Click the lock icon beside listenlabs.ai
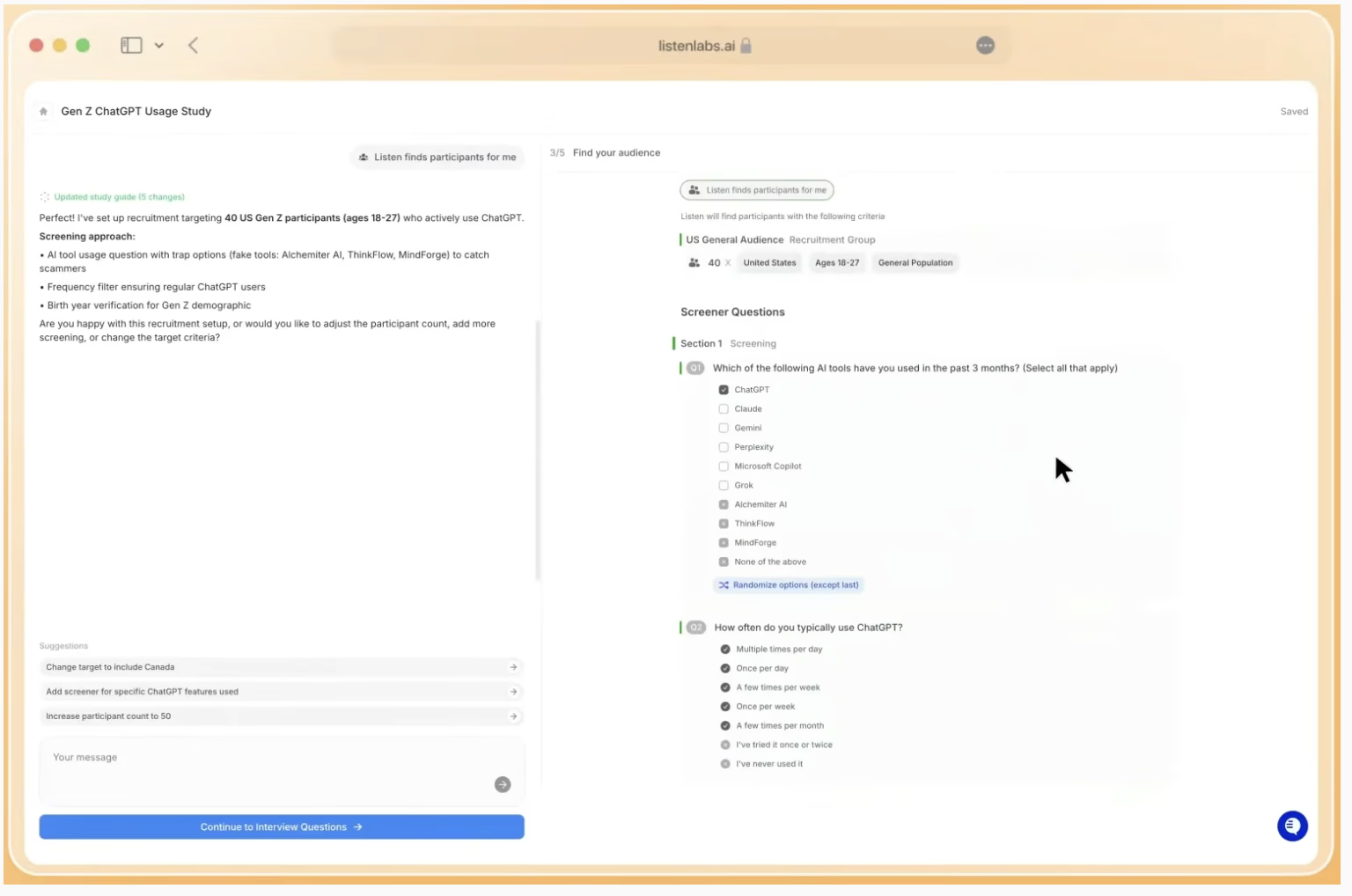 pyautogui.click(x=746, y=46)
